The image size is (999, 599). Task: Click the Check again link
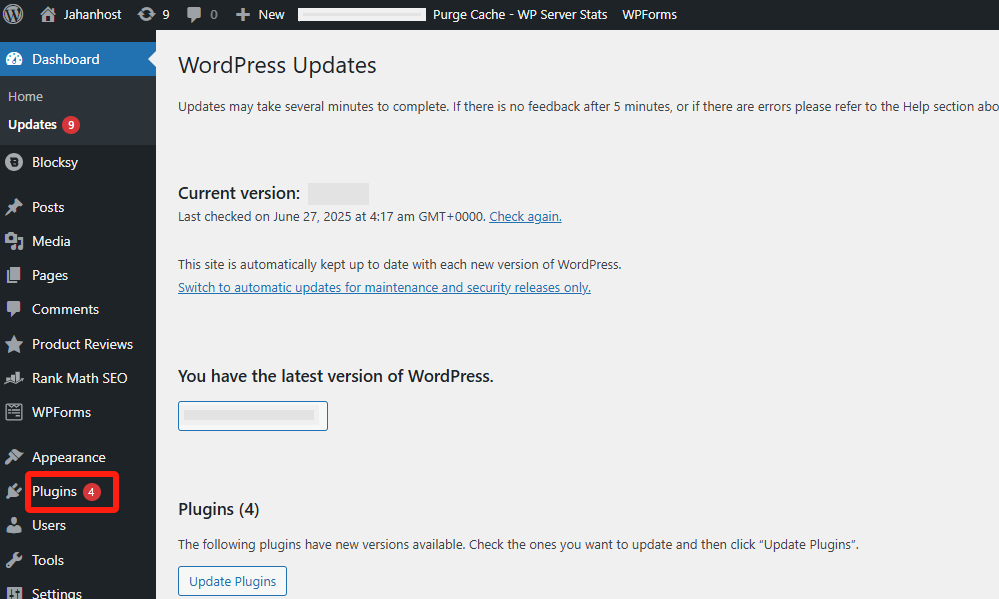point(525,217)
